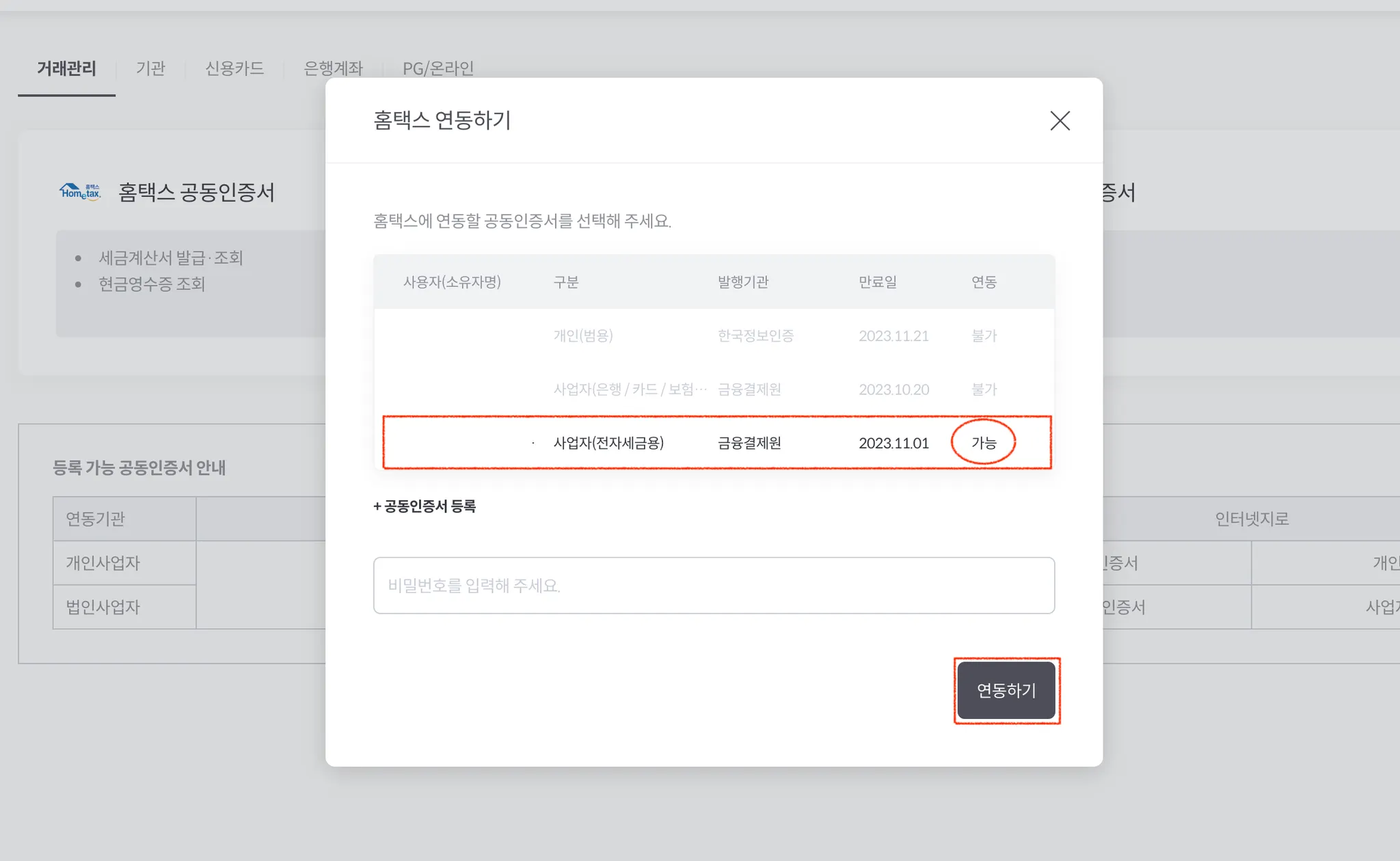Switch to the 기관 tab

point(150,68)
